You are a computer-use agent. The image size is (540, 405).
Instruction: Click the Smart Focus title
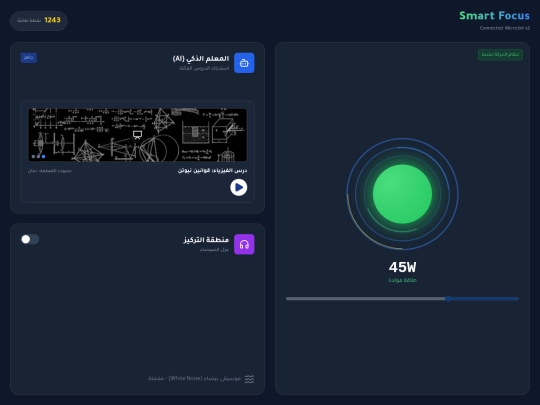tap(494, 15)
